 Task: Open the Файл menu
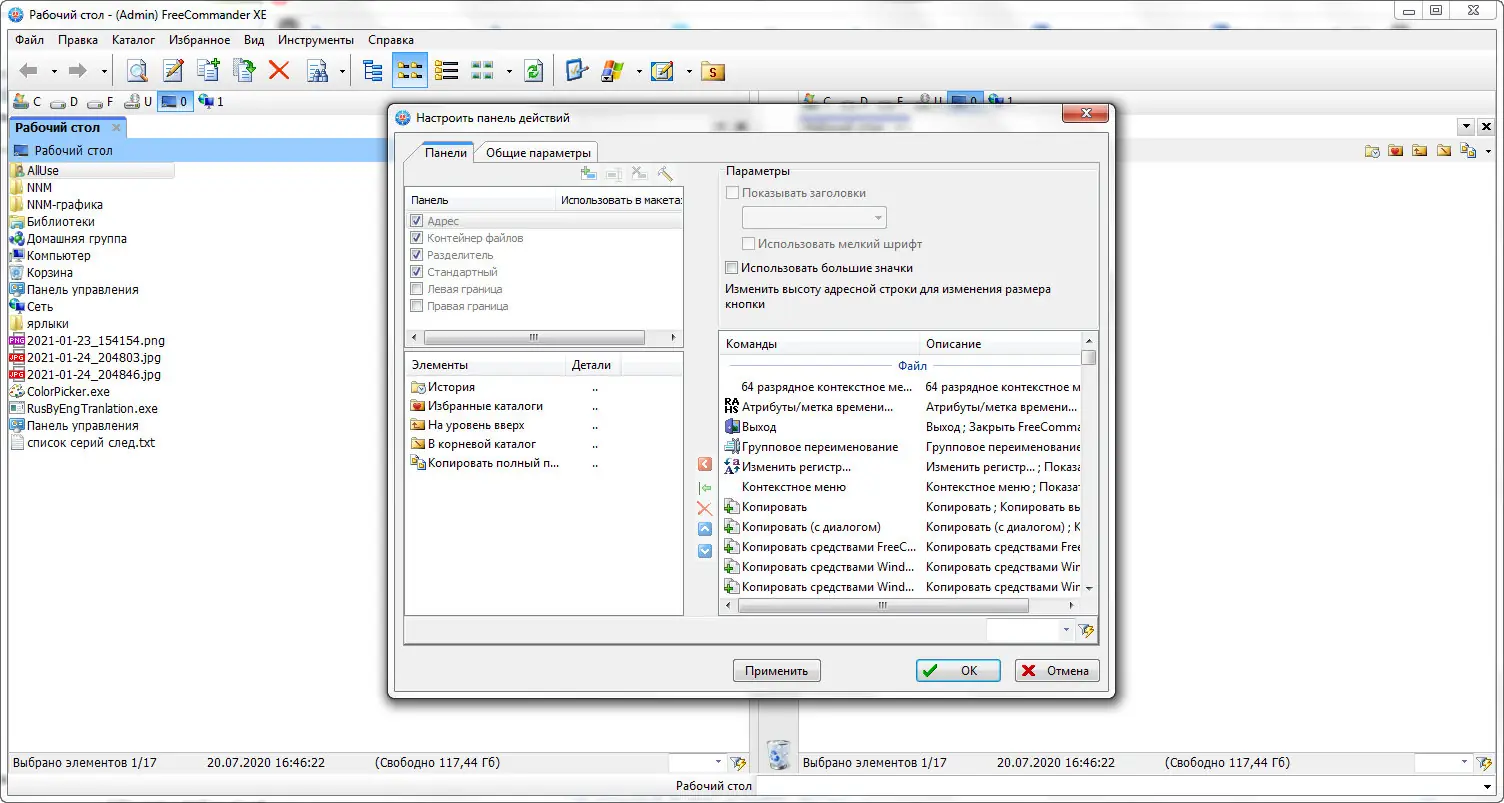(30, 40)
